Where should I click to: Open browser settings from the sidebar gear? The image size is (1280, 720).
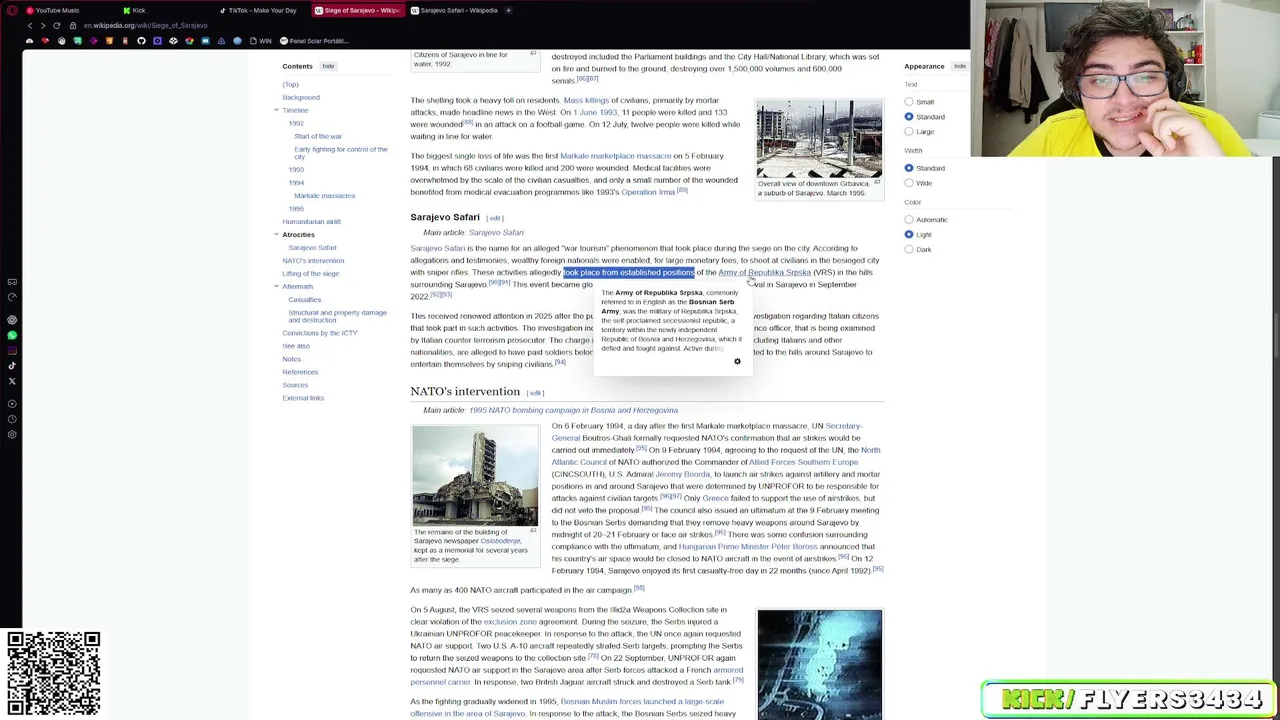click(x=12, y=435)
